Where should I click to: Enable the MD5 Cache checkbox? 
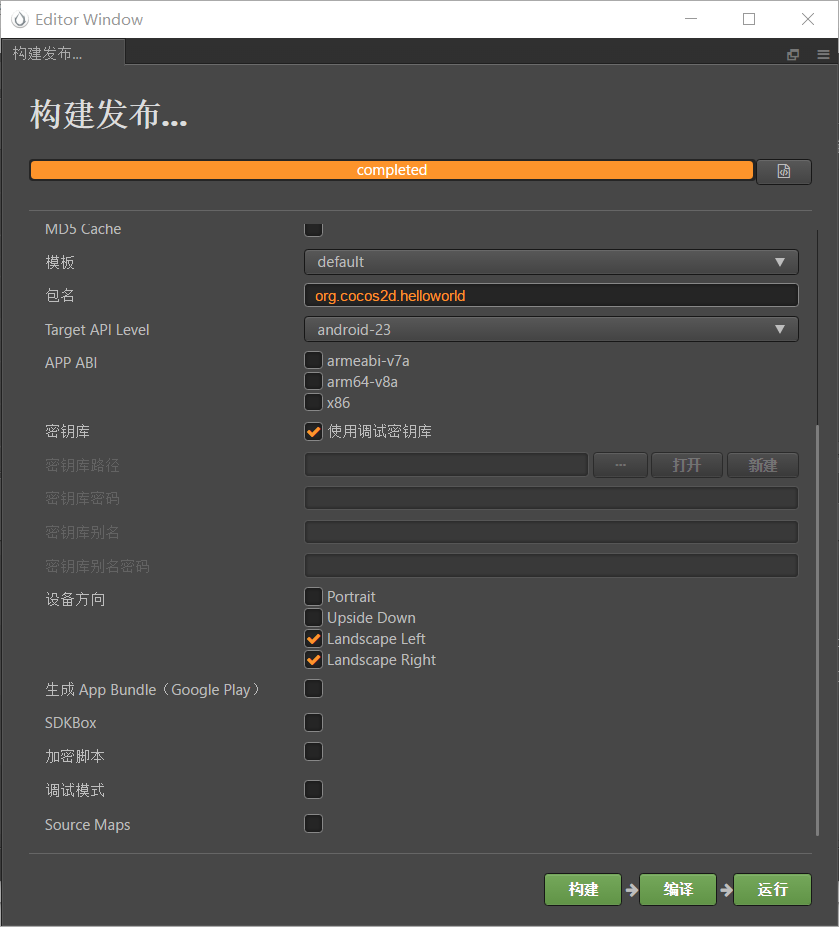tap(313, 229)
